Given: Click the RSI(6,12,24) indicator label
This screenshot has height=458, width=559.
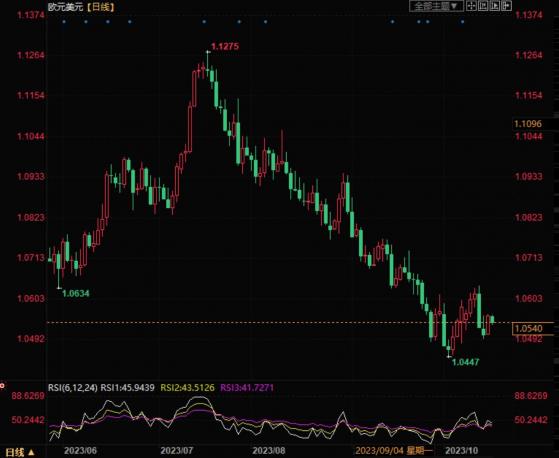Looking at the screenshot, I should pyautogui.click(x=73, y=388).
